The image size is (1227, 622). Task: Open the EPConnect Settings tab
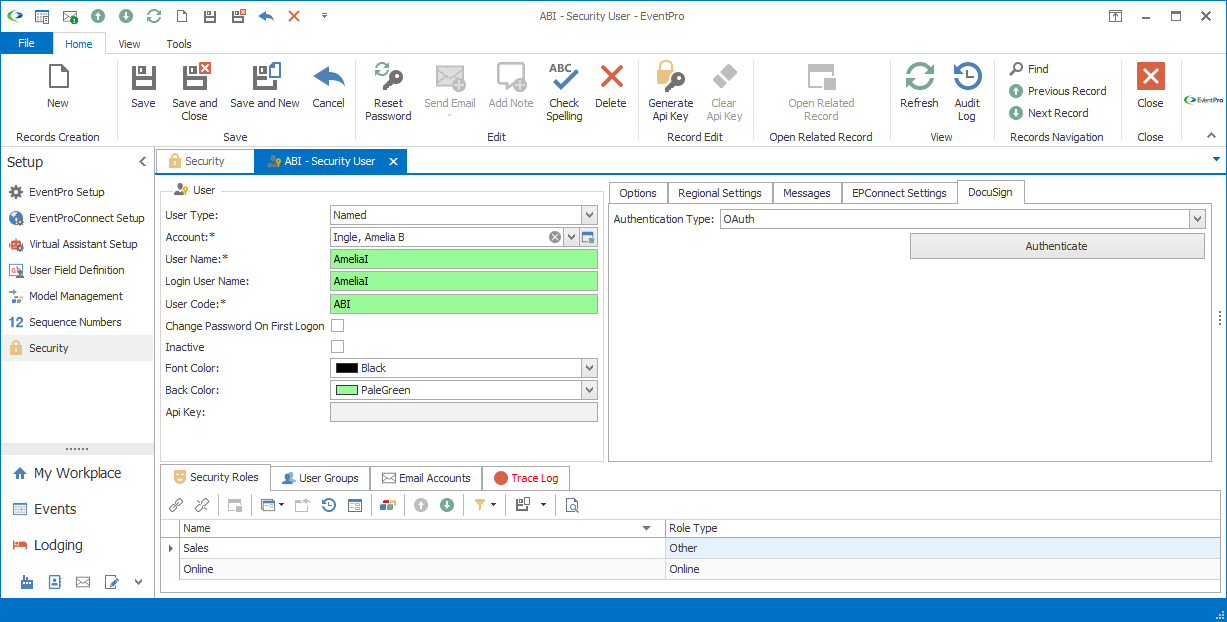[898, 193]
